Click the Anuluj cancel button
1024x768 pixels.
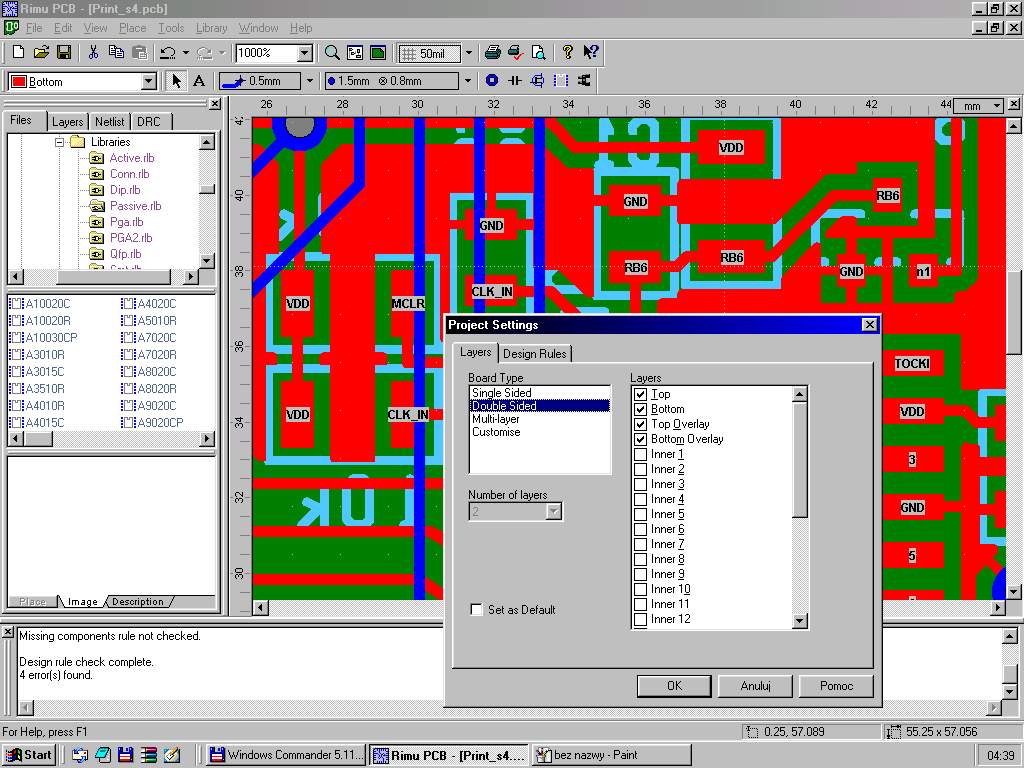click(x=755, y=686)
